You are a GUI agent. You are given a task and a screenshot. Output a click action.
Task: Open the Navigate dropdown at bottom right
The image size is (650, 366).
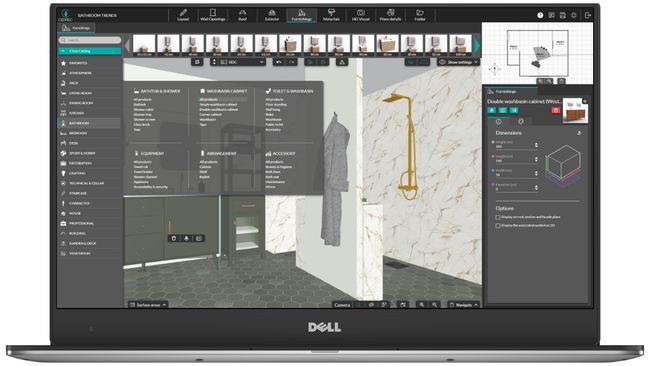(x=464, y=305)
